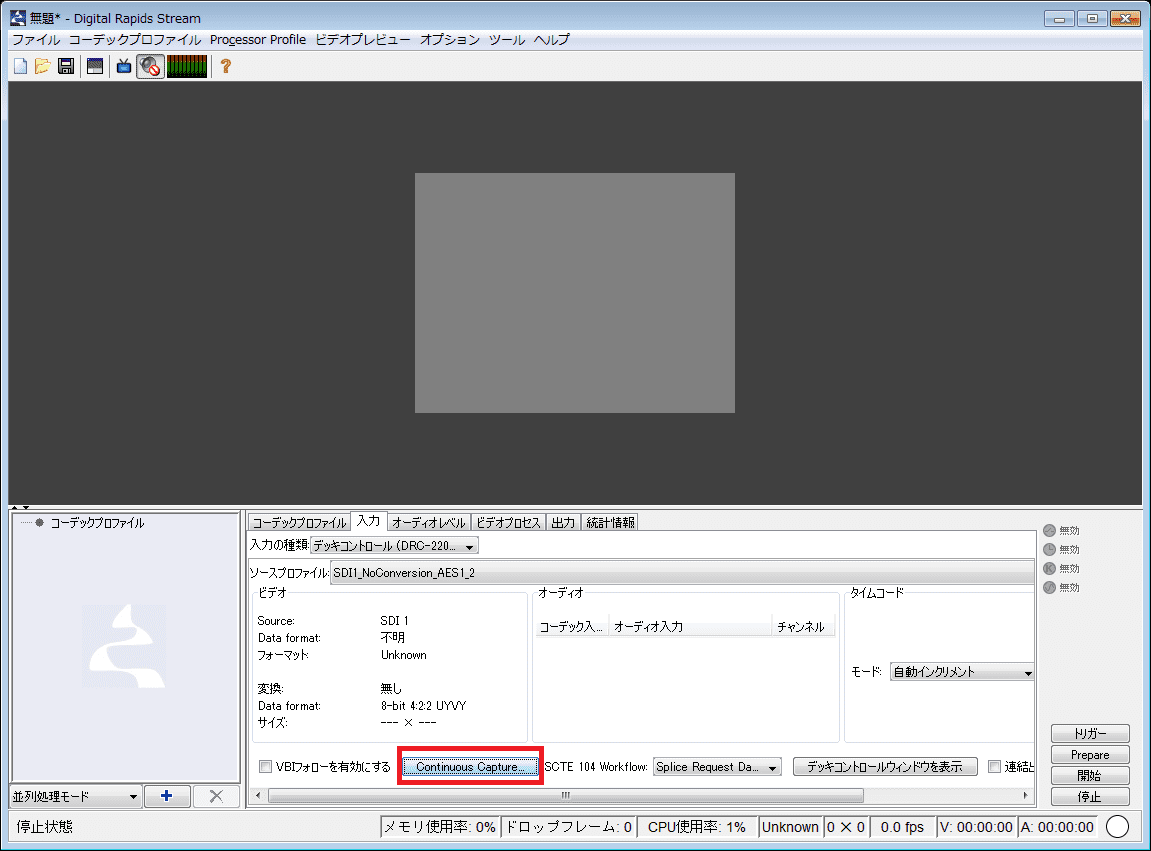Click the round status indicator in status bar
1151x851 pixels.
pyautogui.click(x=1117, y=827)
